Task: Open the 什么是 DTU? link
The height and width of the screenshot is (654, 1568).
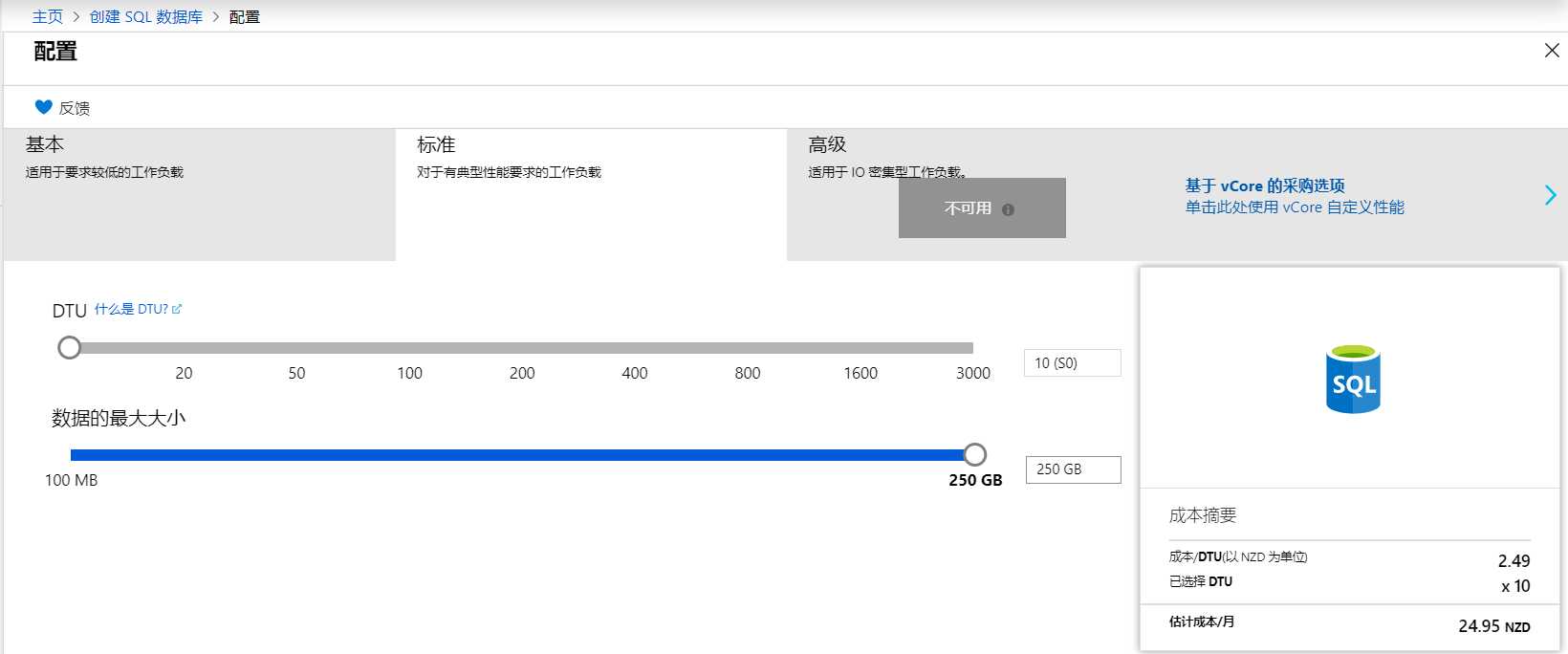Action: point(131,309)
